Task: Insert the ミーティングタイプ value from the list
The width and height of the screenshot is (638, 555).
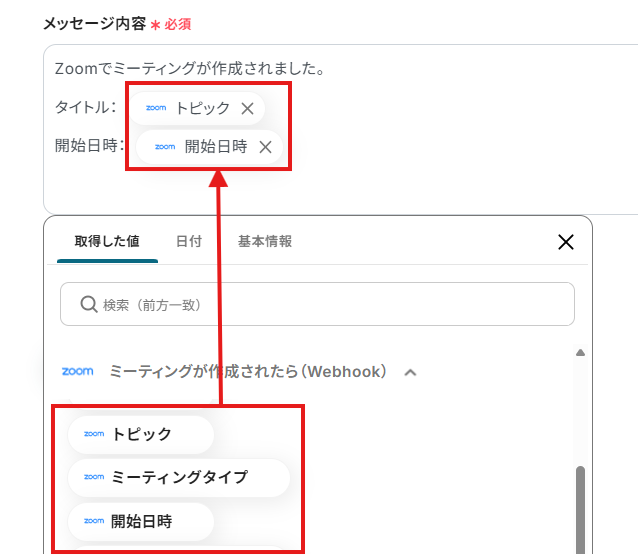Action: [179, 477]
